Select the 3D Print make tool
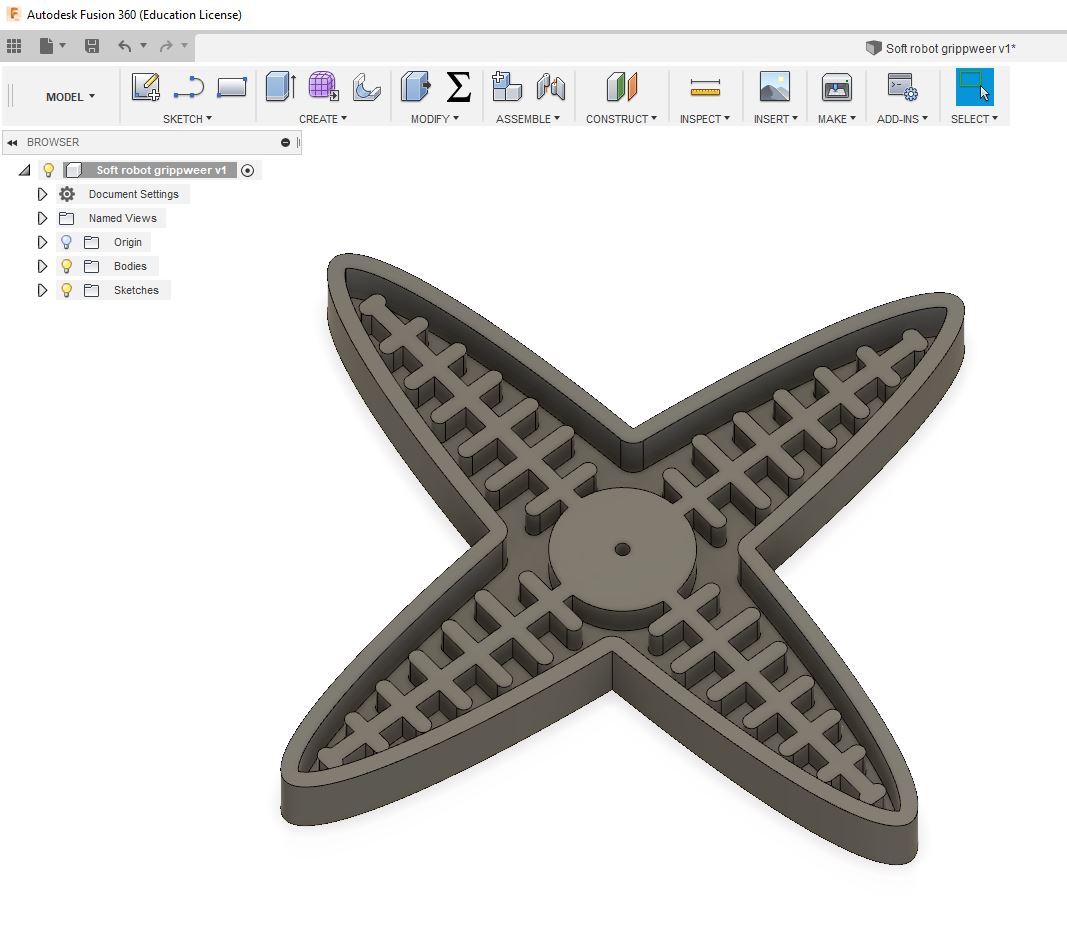 click(x=836, y=87)
